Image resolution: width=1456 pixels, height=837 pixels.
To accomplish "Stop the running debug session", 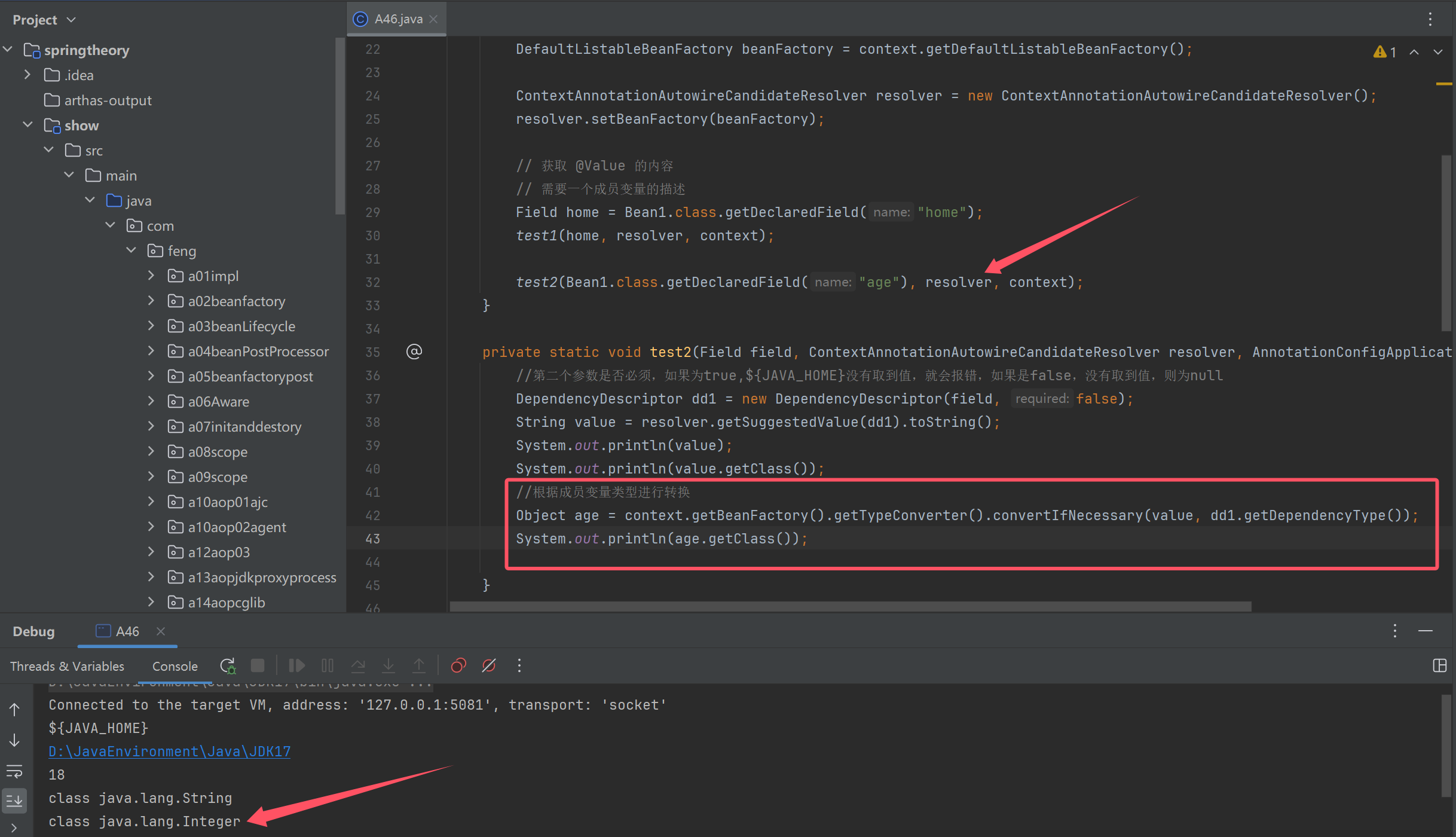I will [x=258, y=665].
